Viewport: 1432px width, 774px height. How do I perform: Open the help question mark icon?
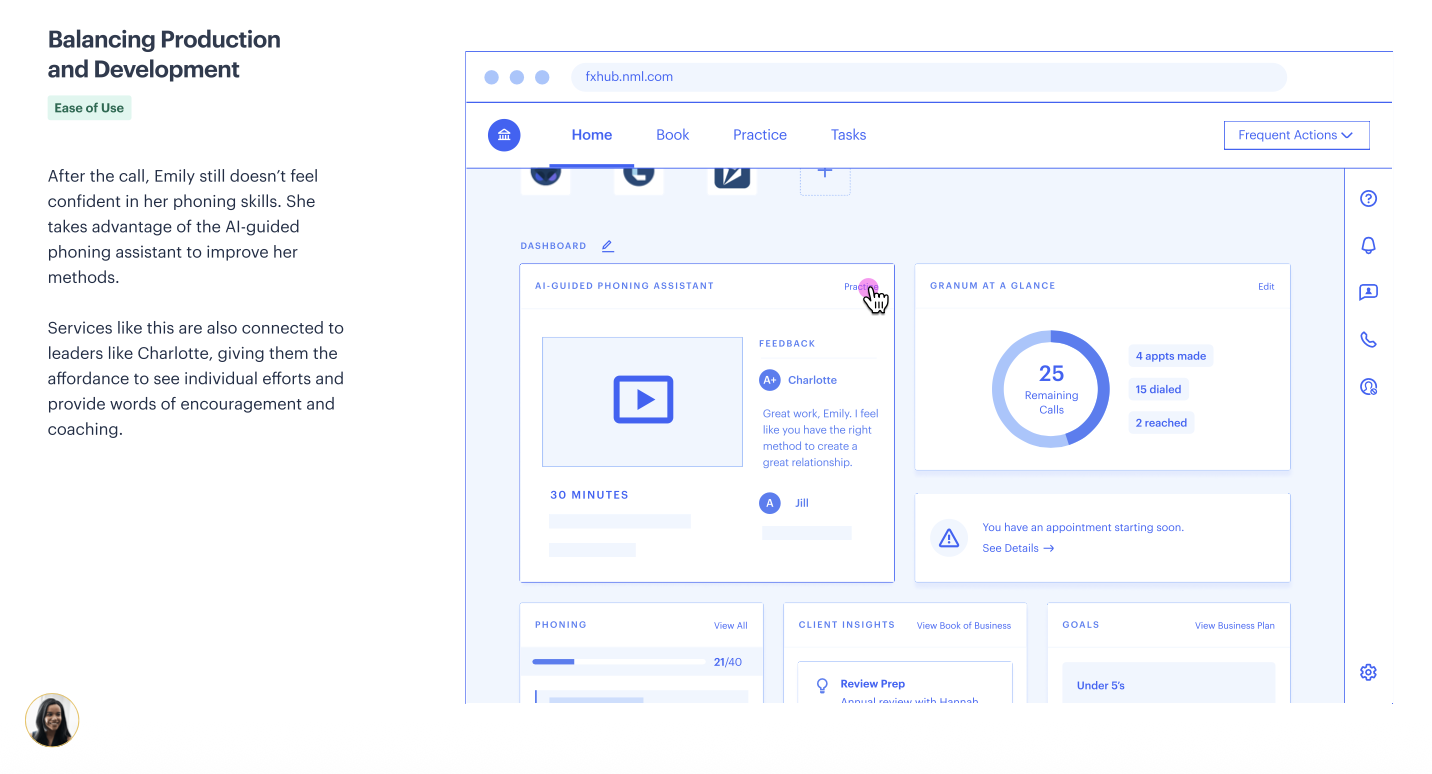[x=1369, y=198]
